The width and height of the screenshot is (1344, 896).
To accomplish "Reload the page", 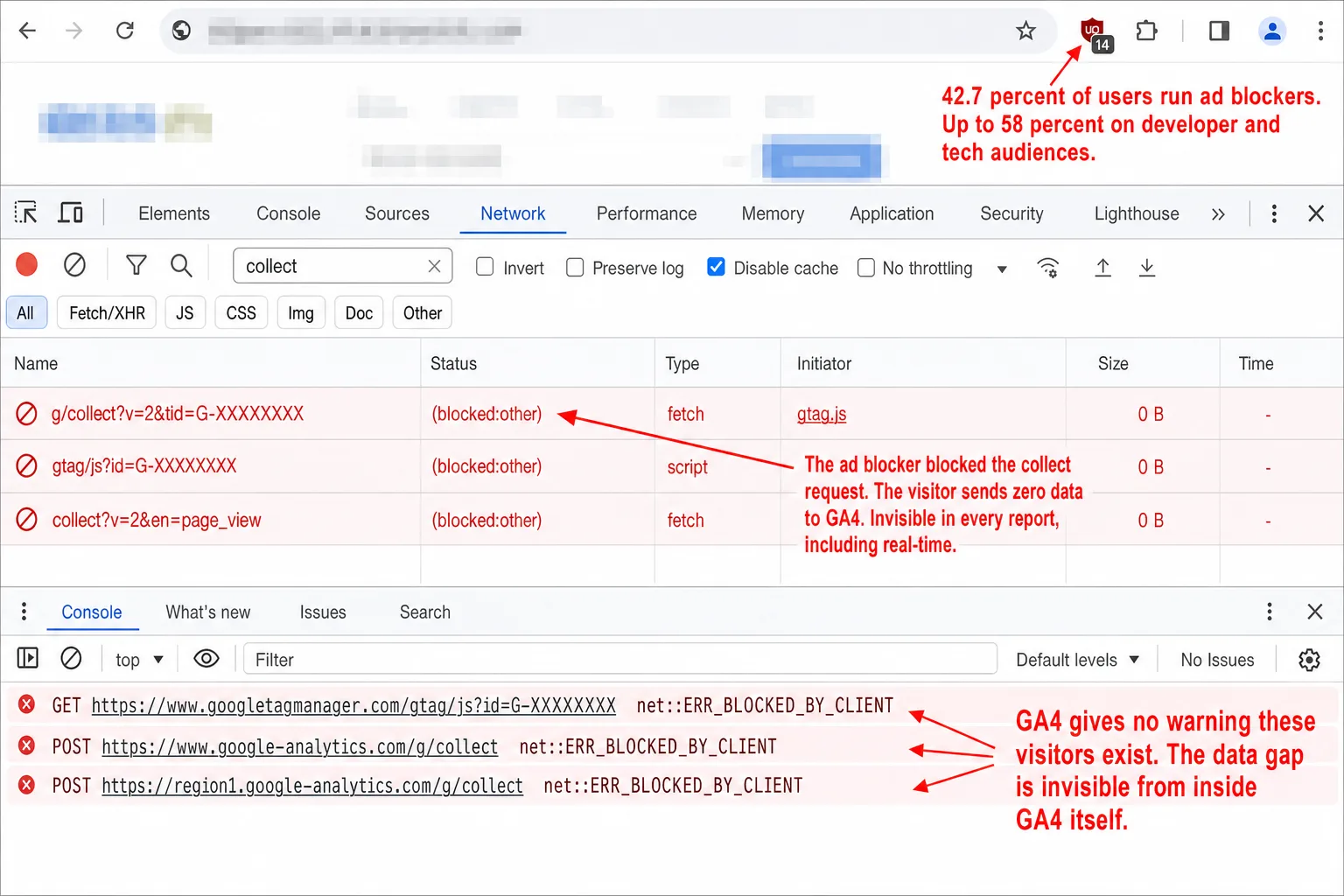I will tap(125, 31).
